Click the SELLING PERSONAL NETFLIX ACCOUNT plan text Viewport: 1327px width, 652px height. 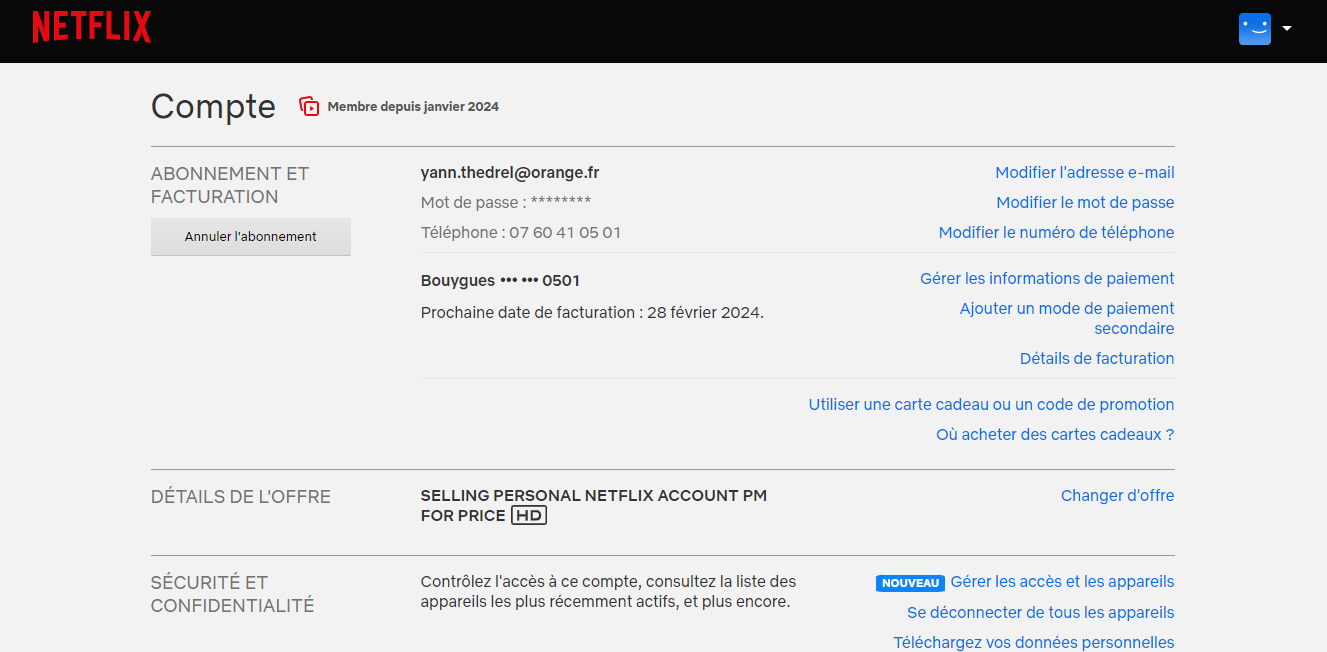point(594,506)
